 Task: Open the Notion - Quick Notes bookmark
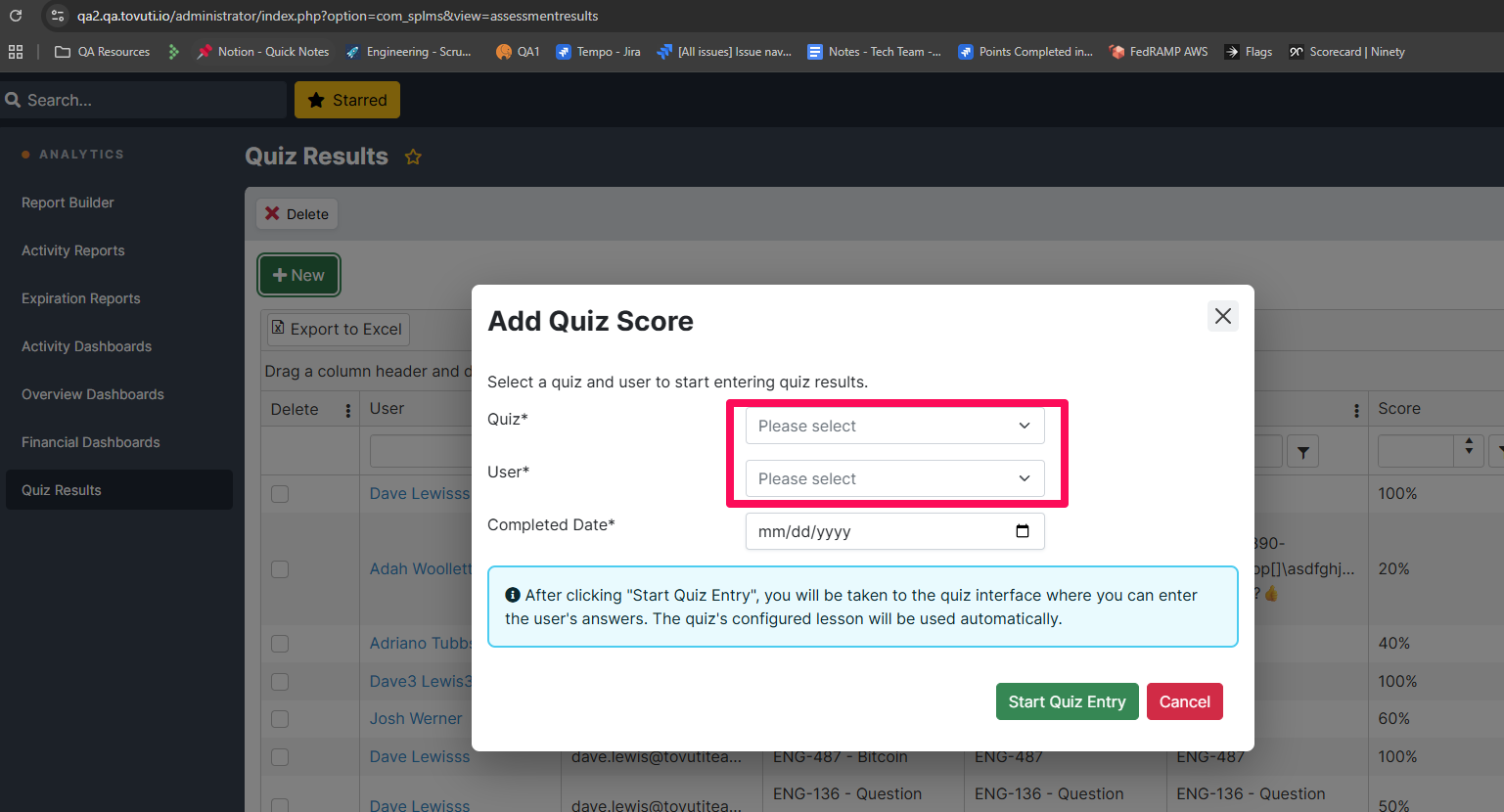[x=262, y=52]
